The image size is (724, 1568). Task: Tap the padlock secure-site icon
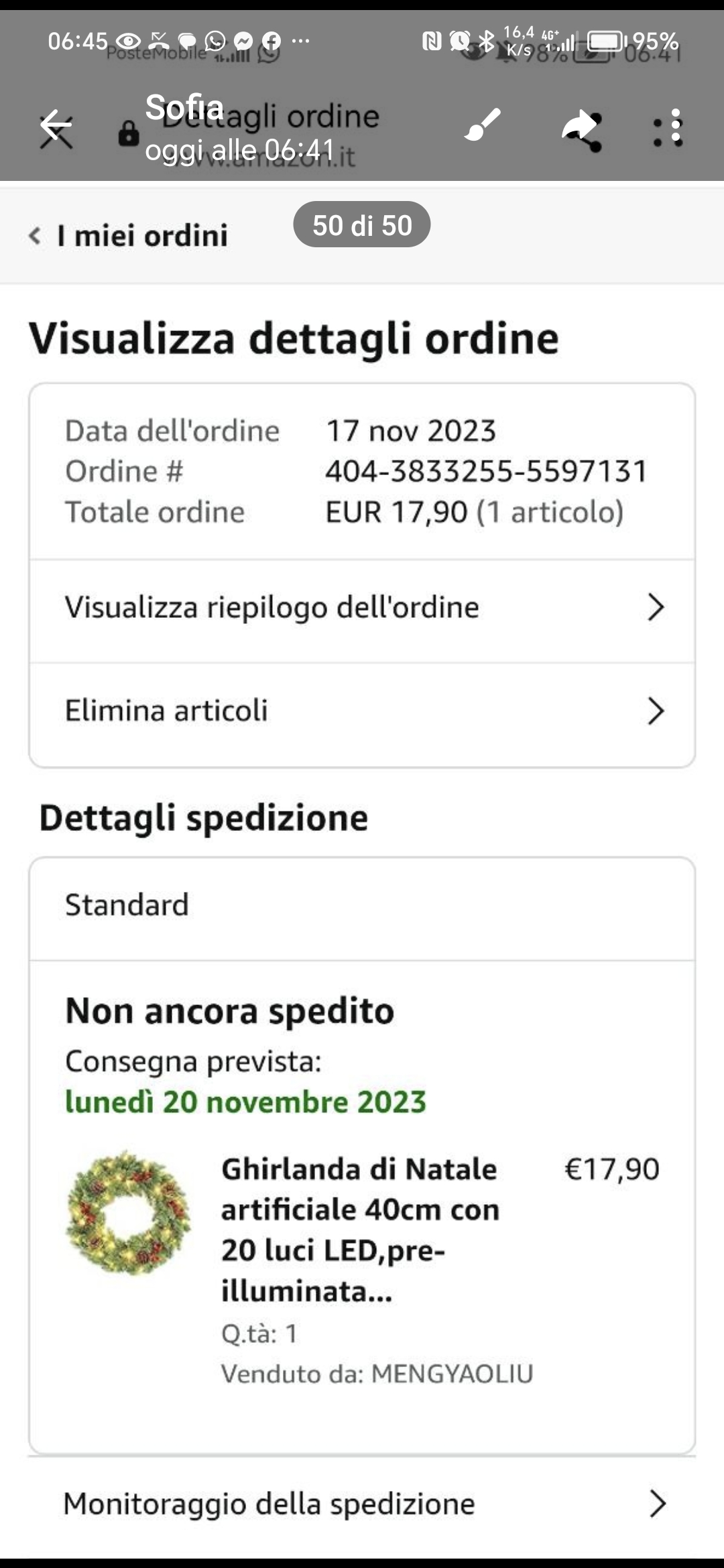[128, 133]
